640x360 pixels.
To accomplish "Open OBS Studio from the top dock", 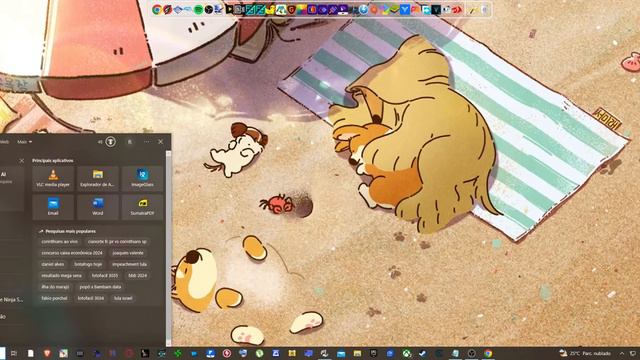I will pos(209,9).
